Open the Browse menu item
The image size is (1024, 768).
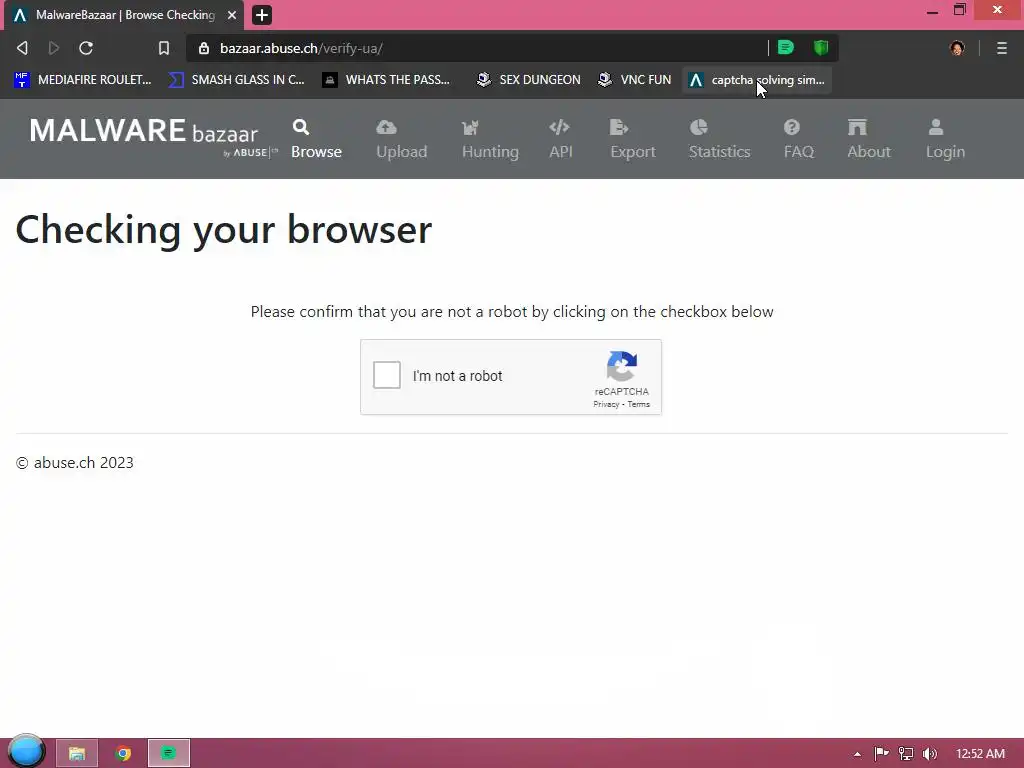tap(316, 138)
